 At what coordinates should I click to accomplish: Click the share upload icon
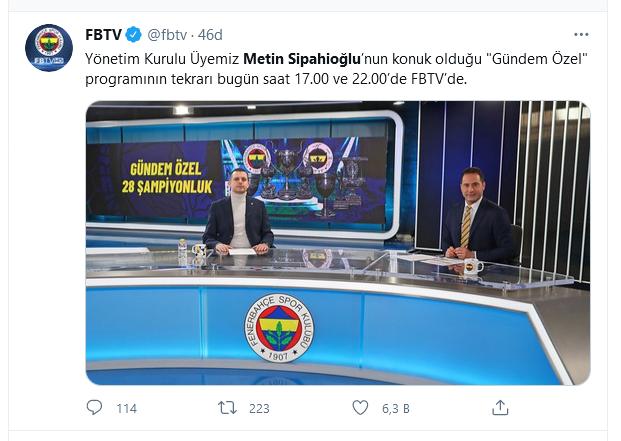(500, 407)
